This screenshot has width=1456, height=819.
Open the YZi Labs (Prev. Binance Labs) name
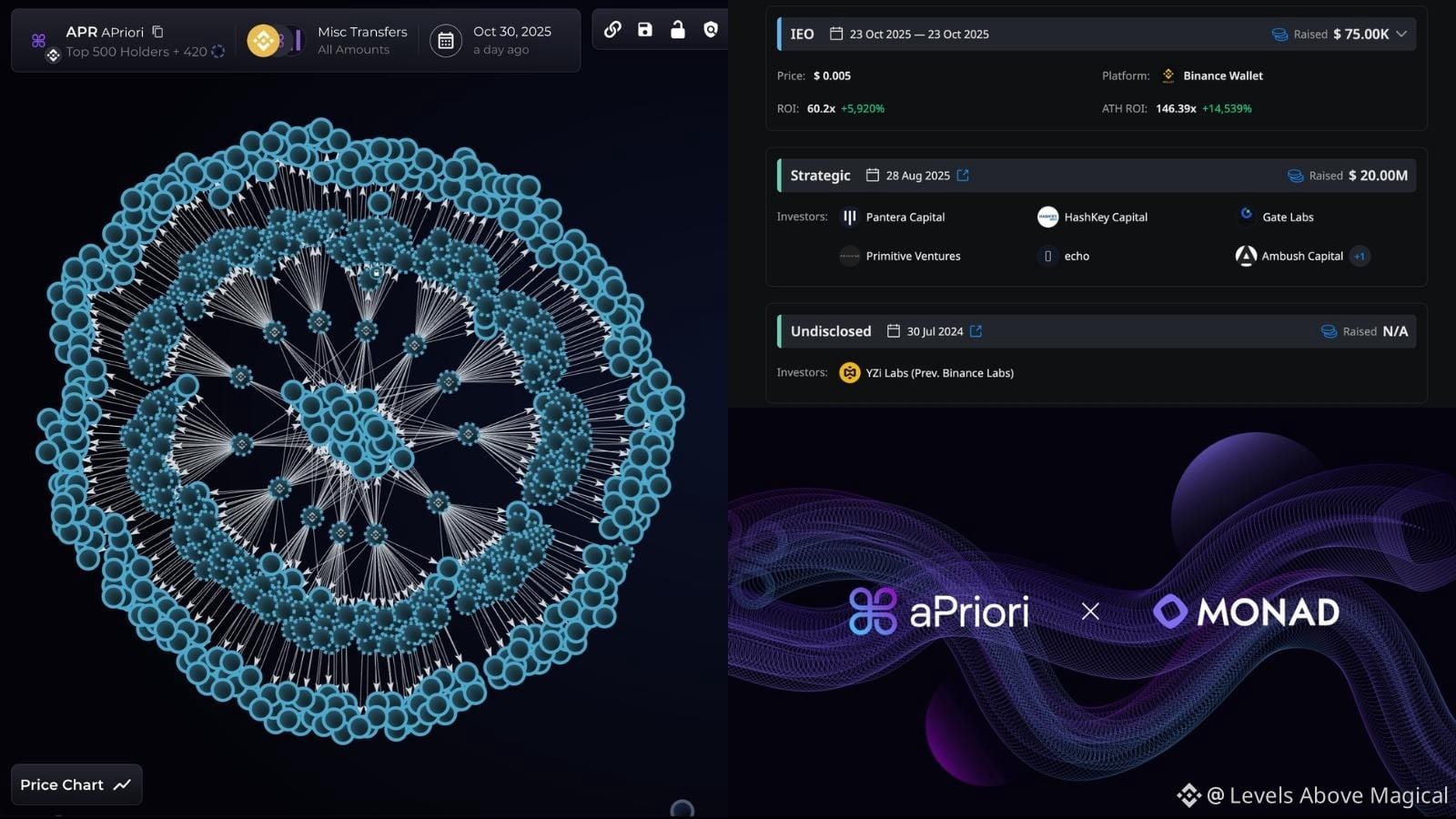click(940, 372)
